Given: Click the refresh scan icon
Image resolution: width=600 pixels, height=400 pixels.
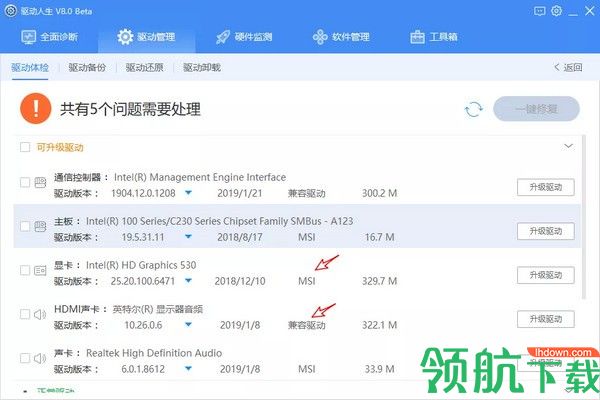Looking at the screenshot, I should click(x=473, y=109).
